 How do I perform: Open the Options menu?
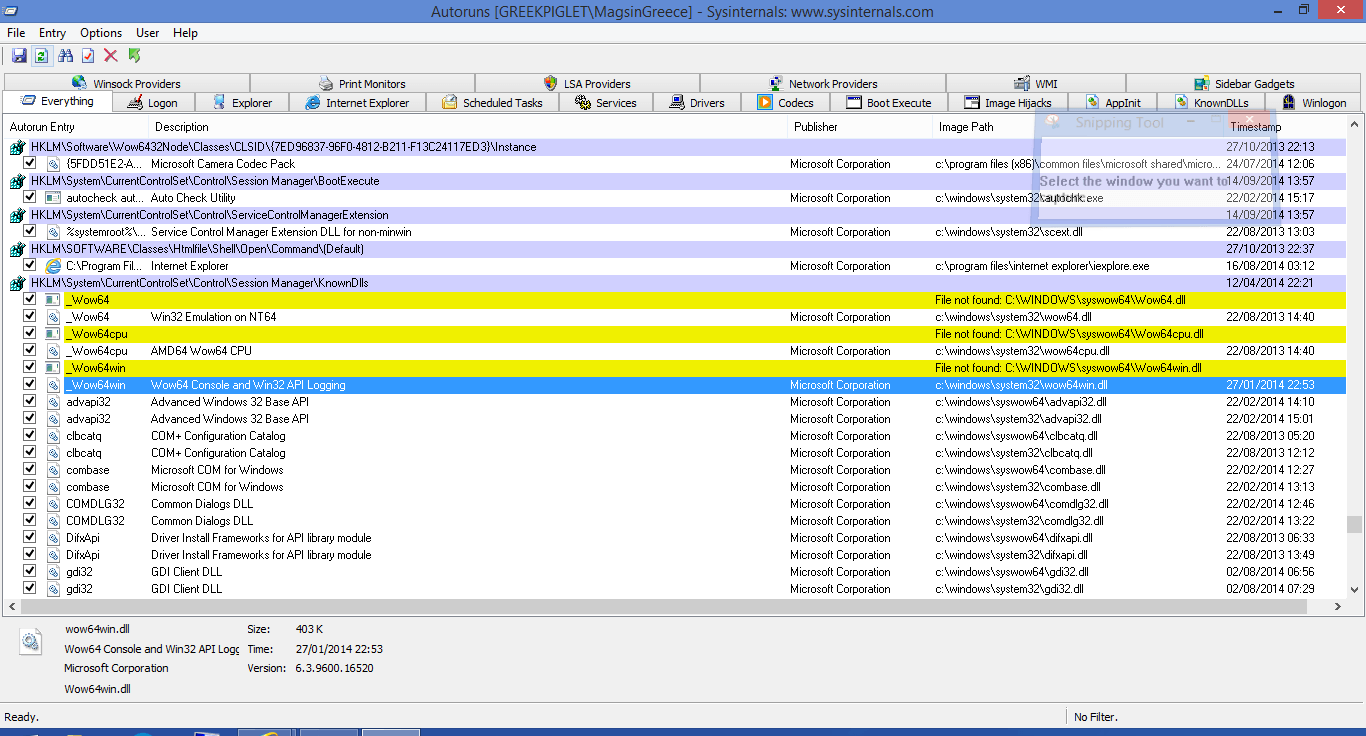pyautogui.click(x=101, y=33)
